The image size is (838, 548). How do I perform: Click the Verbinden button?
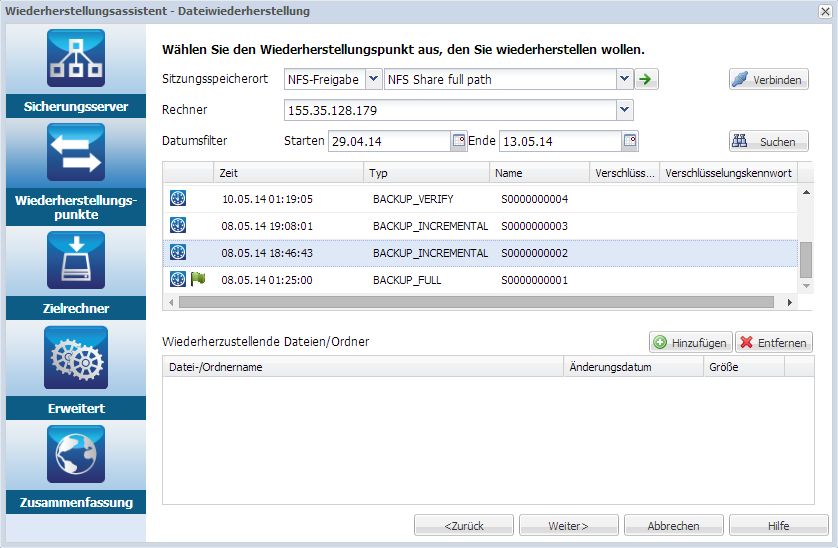pyautogui.click(x=769, y=80)
